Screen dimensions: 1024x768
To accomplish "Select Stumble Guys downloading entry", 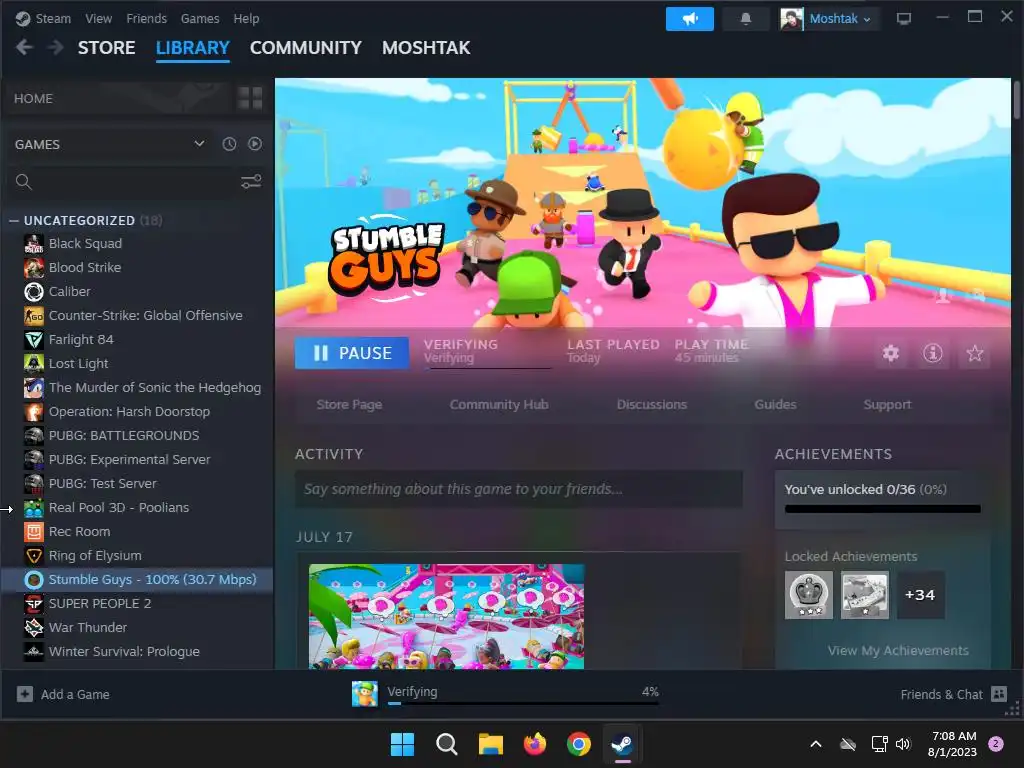I will pos(137,580).
